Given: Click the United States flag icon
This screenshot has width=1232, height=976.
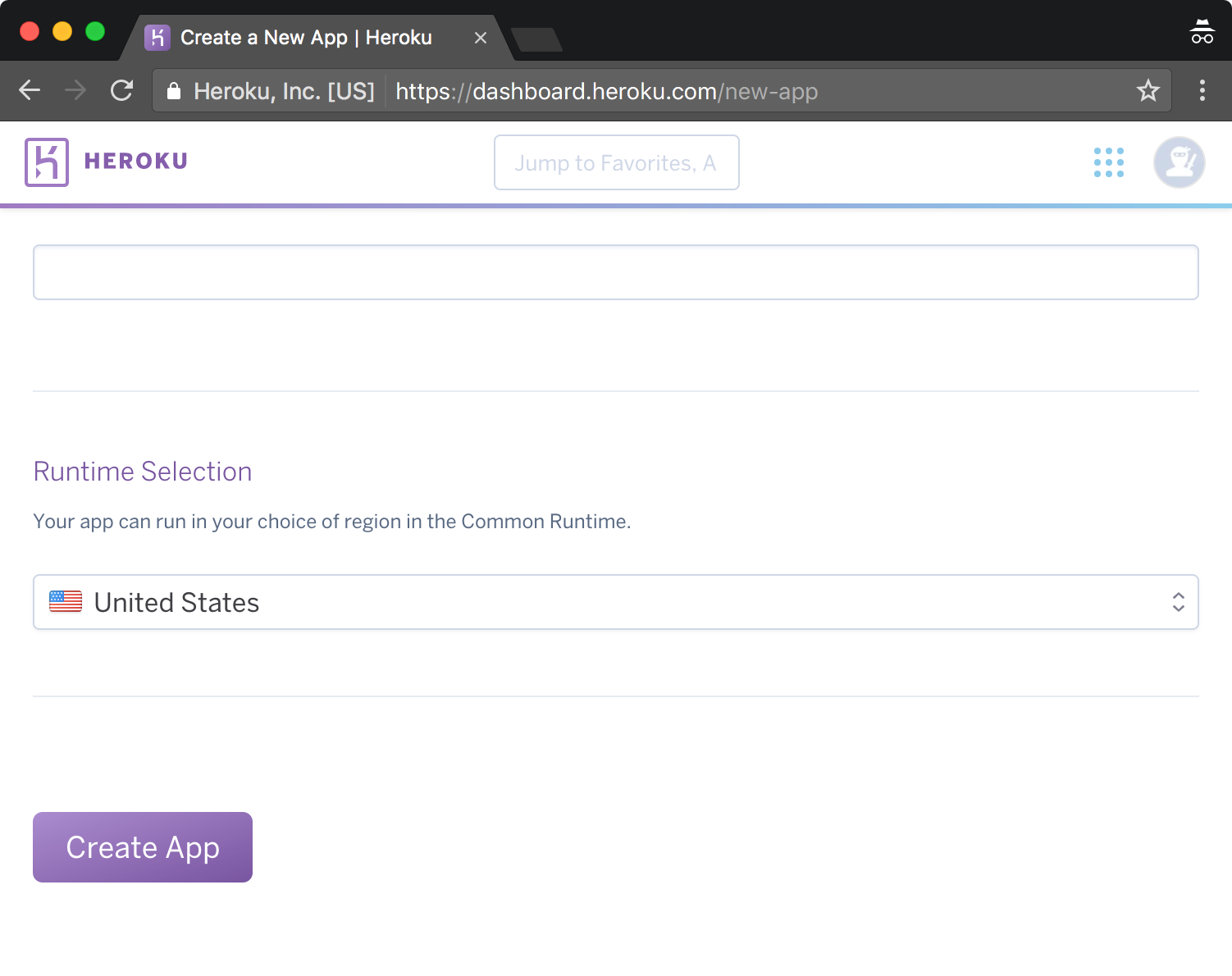Looking at the screenshot, I should pyautogui.click(x=66, y=601).
